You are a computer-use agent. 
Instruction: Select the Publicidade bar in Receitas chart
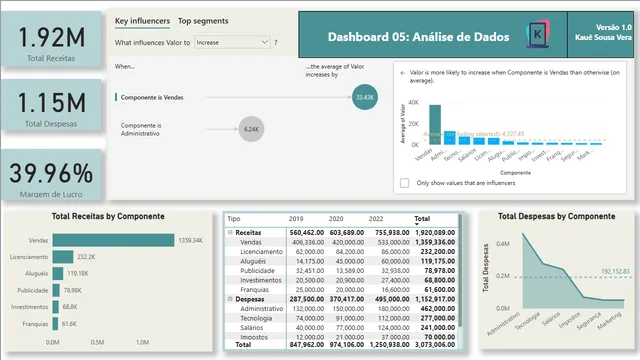pos(56,290)
